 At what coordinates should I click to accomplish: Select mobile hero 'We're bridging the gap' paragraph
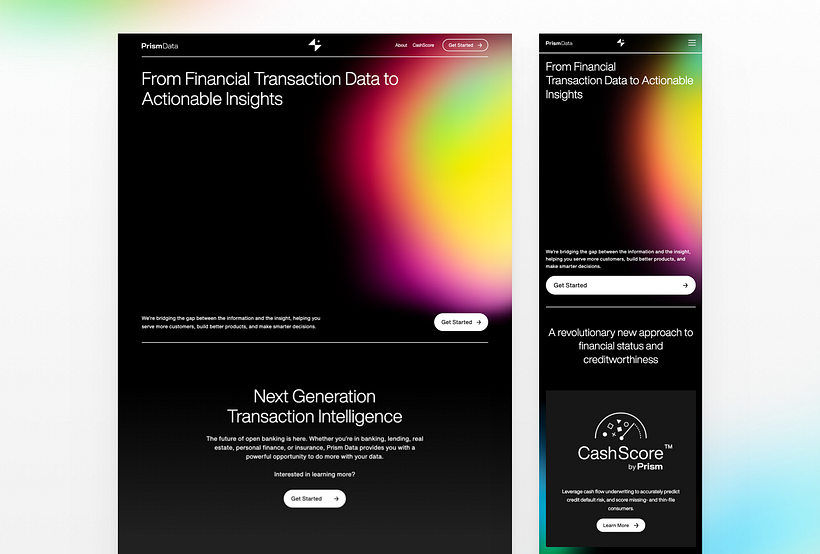point(618,259)
